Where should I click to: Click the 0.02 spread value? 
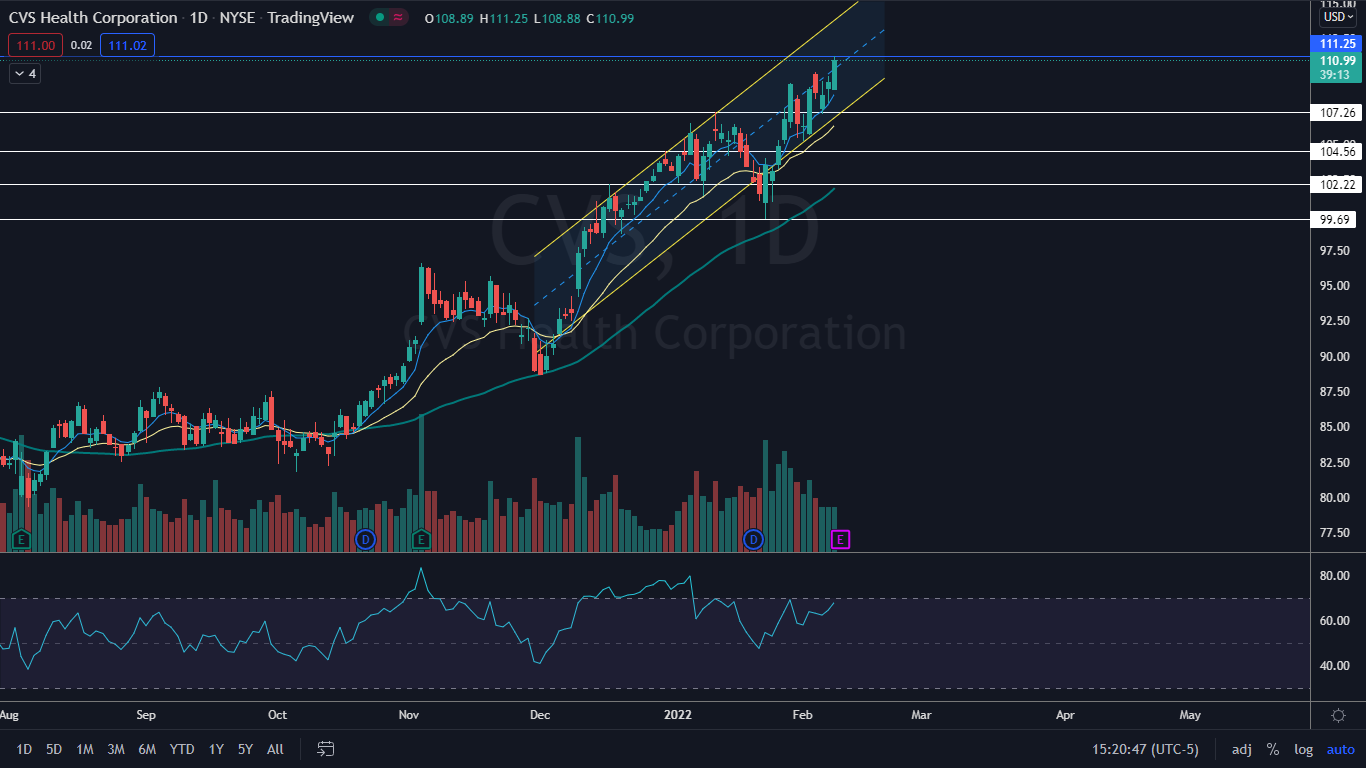click(82, 45)
